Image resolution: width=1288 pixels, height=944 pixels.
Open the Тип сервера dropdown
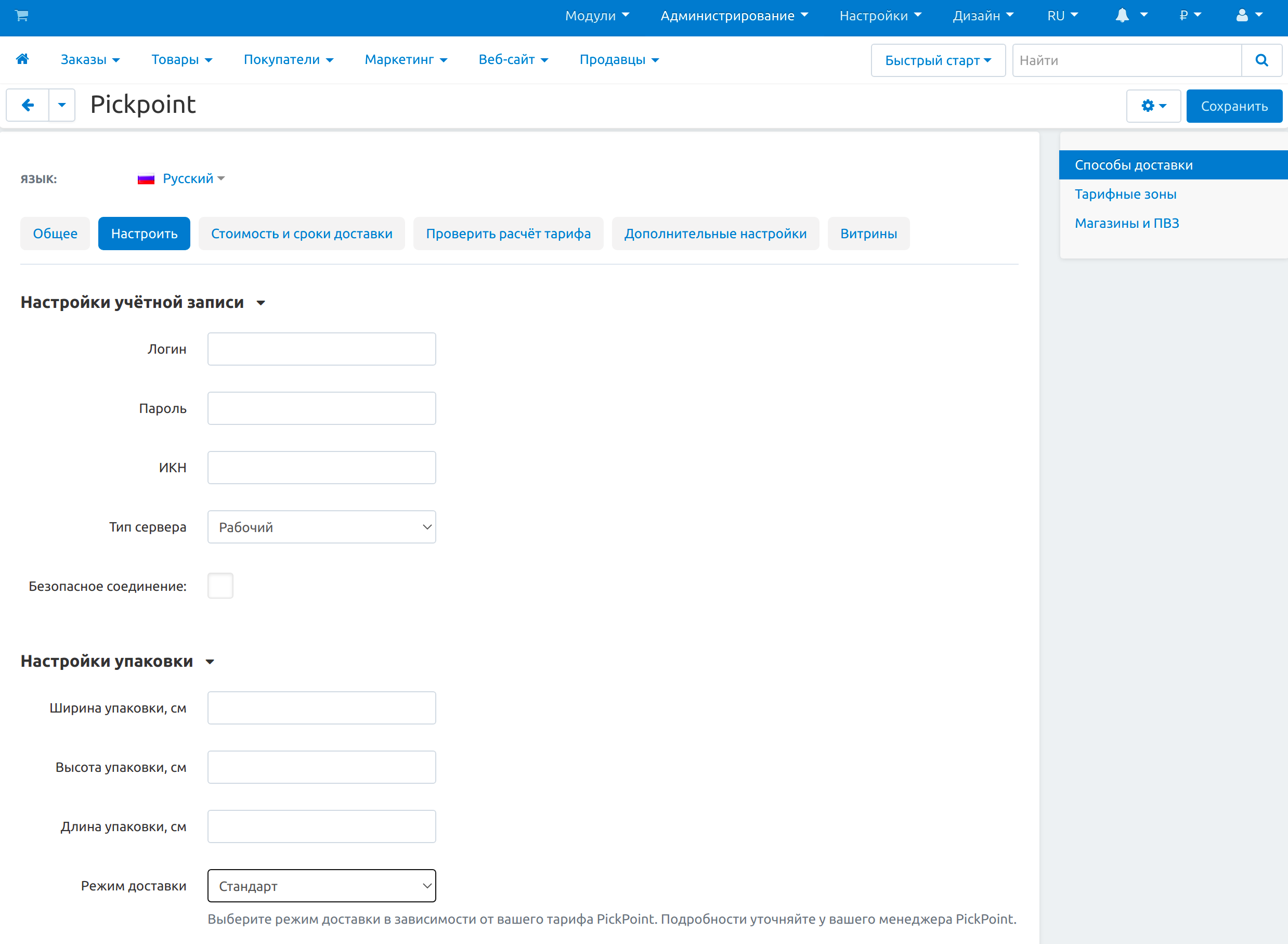tap(321, 527)
